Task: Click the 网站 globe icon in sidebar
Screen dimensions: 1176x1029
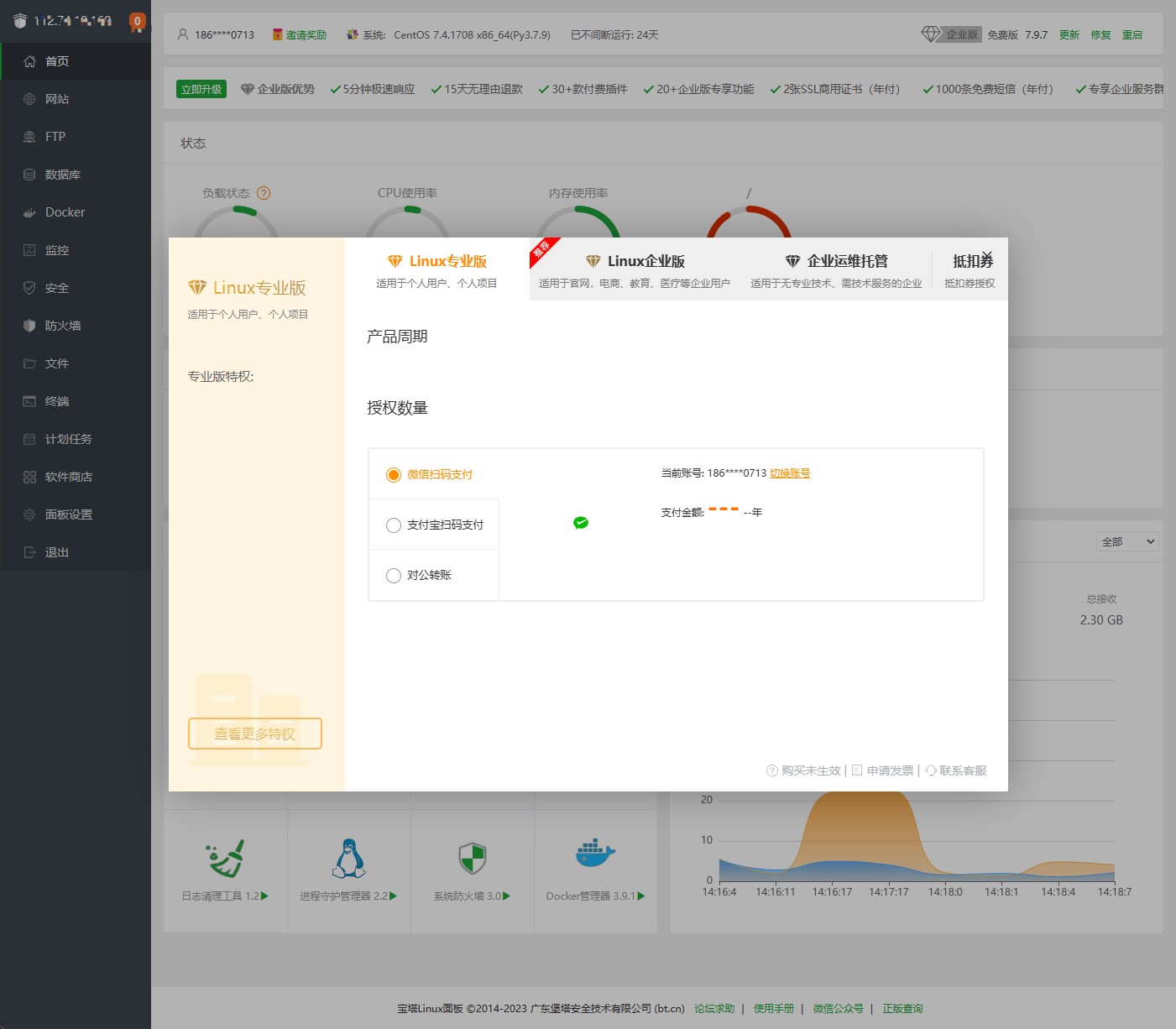Action: pos(29,99)
